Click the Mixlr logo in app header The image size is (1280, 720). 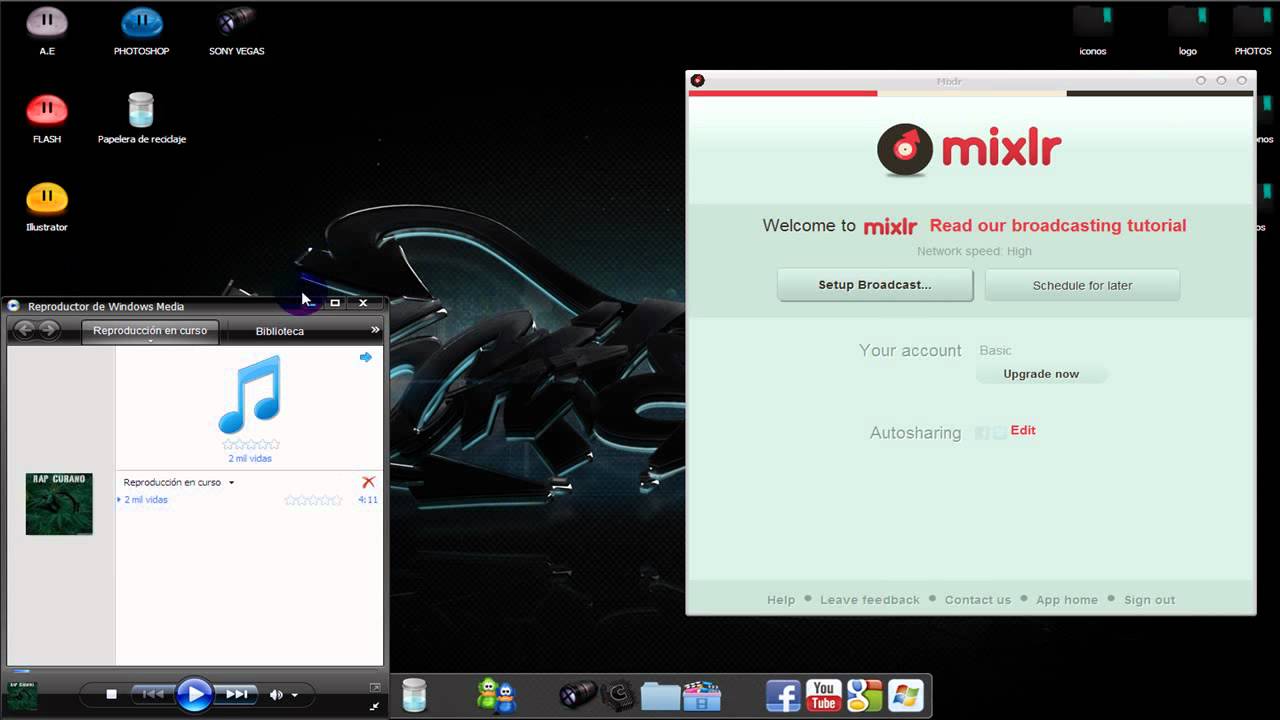(x=969, y=150)
